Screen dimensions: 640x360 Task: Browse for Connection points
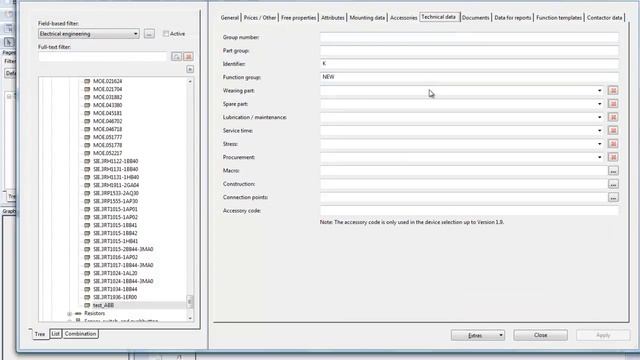[613, 198]
